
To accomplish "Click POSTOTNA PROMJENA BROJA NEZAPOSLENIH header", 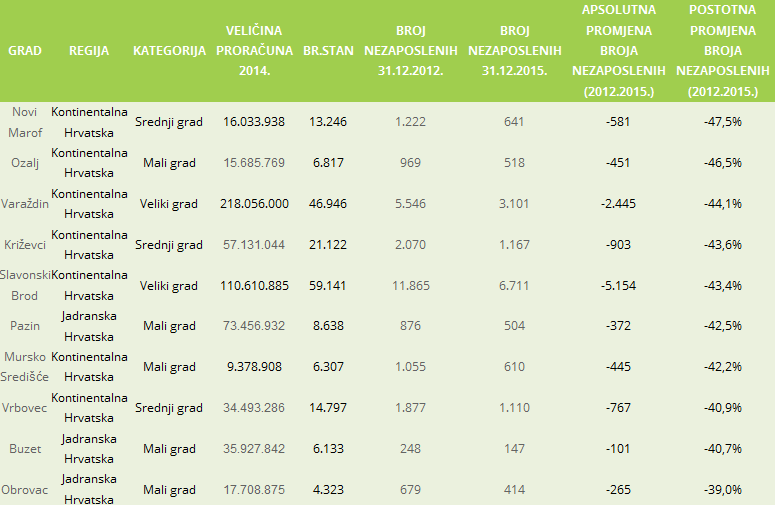I will tap(722, 50).
